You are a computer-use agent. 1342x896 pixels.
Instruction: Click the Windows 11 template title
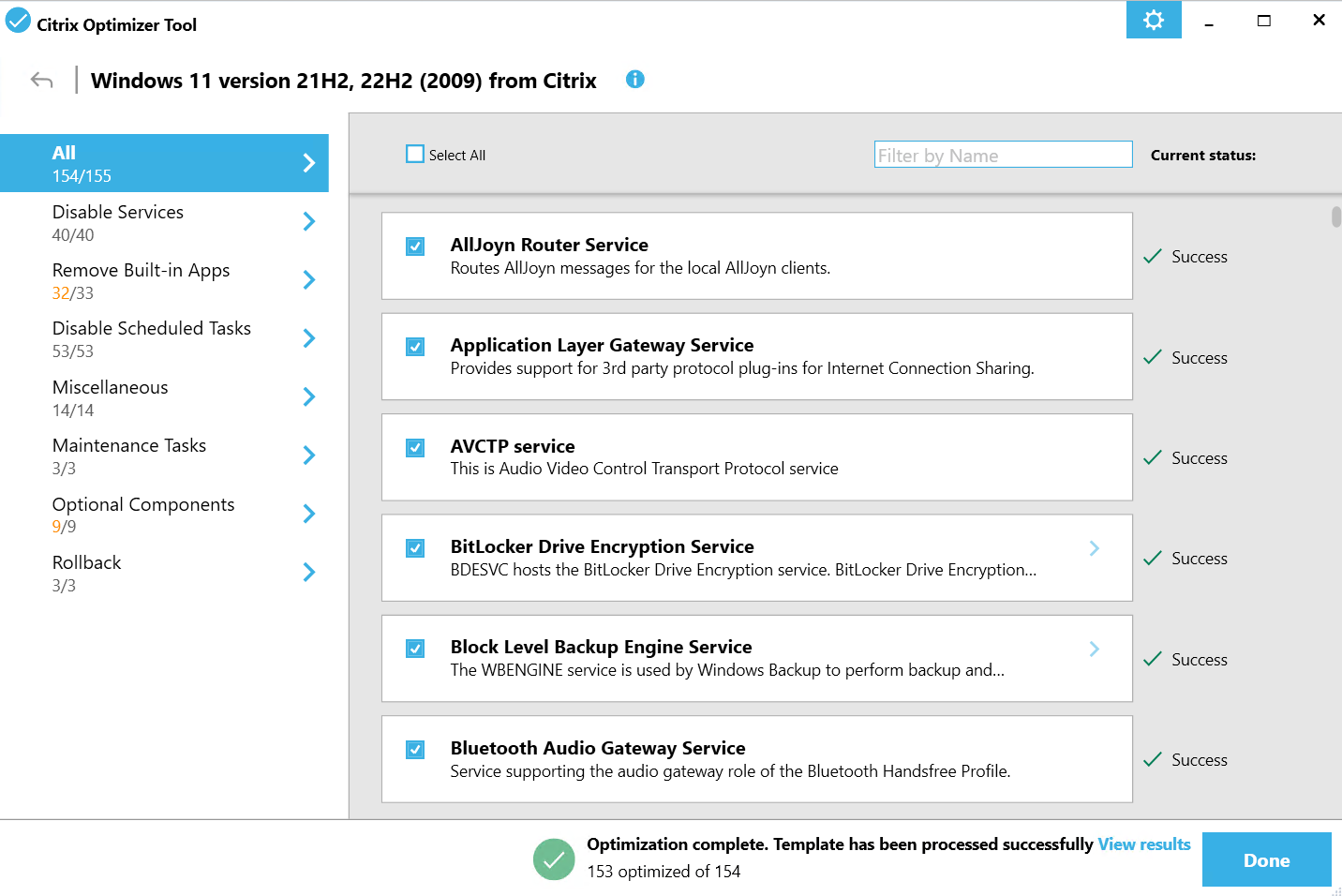343,81
